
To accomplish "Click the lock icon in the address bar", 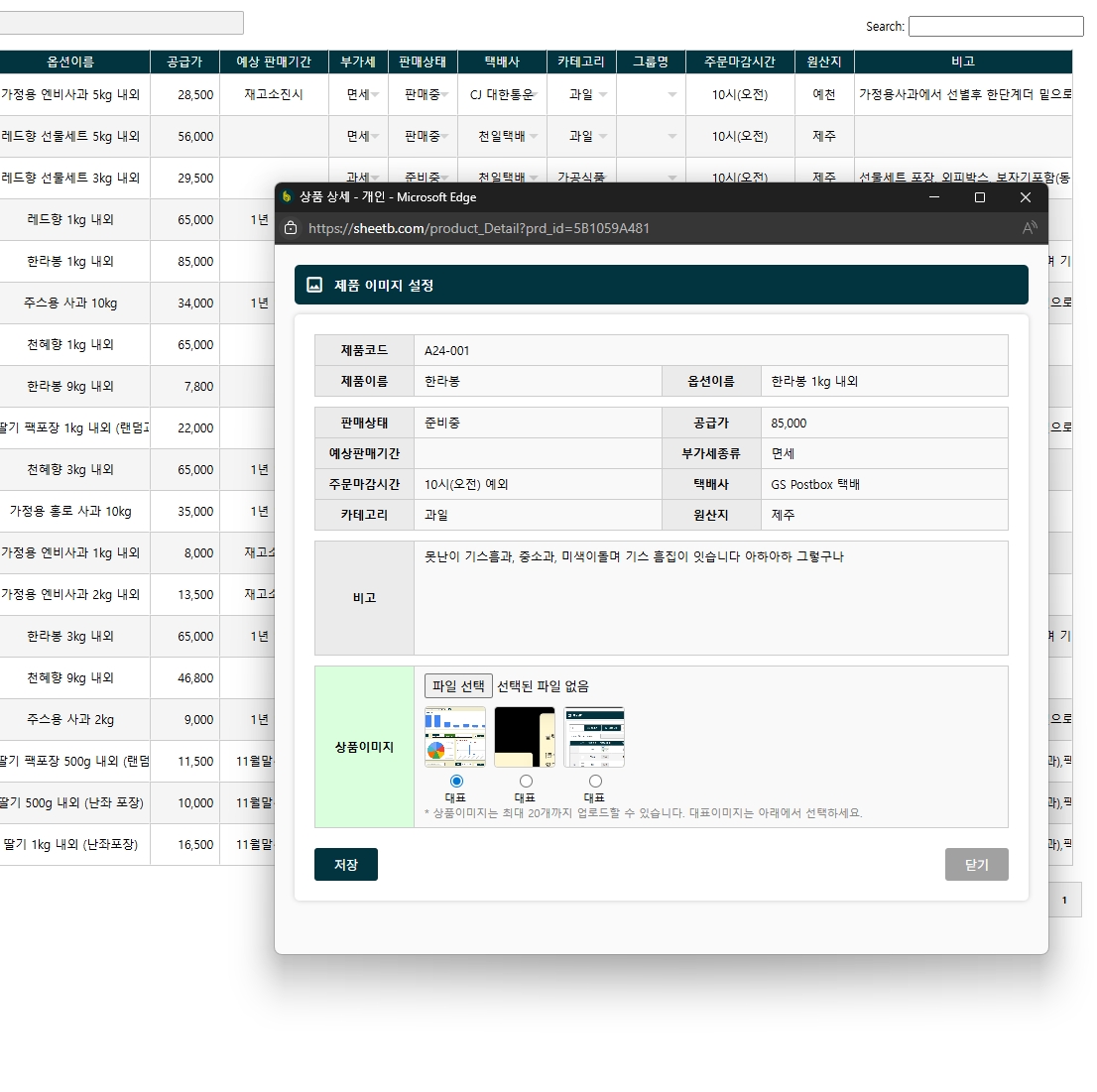I will pyautogui.click(x=291, y=228).
